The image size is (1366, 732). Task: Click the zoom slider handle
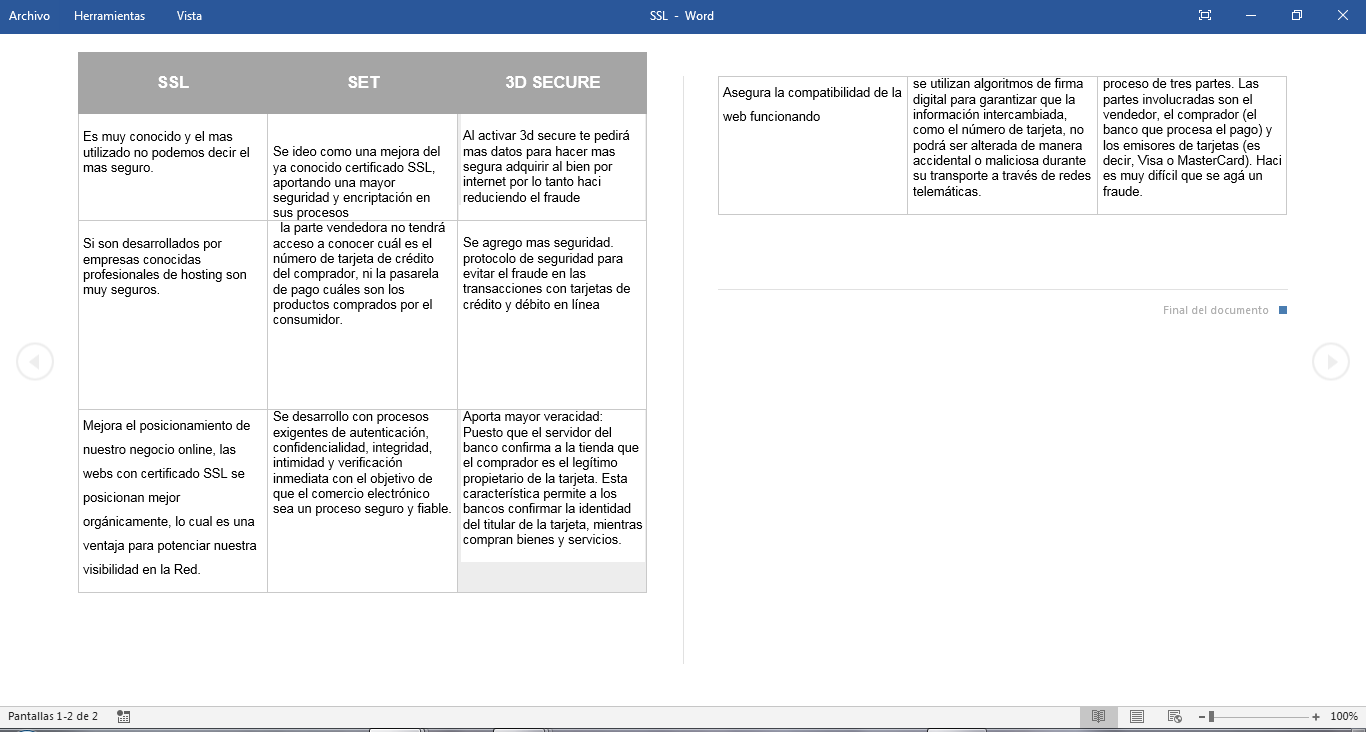coord(1211,717)
